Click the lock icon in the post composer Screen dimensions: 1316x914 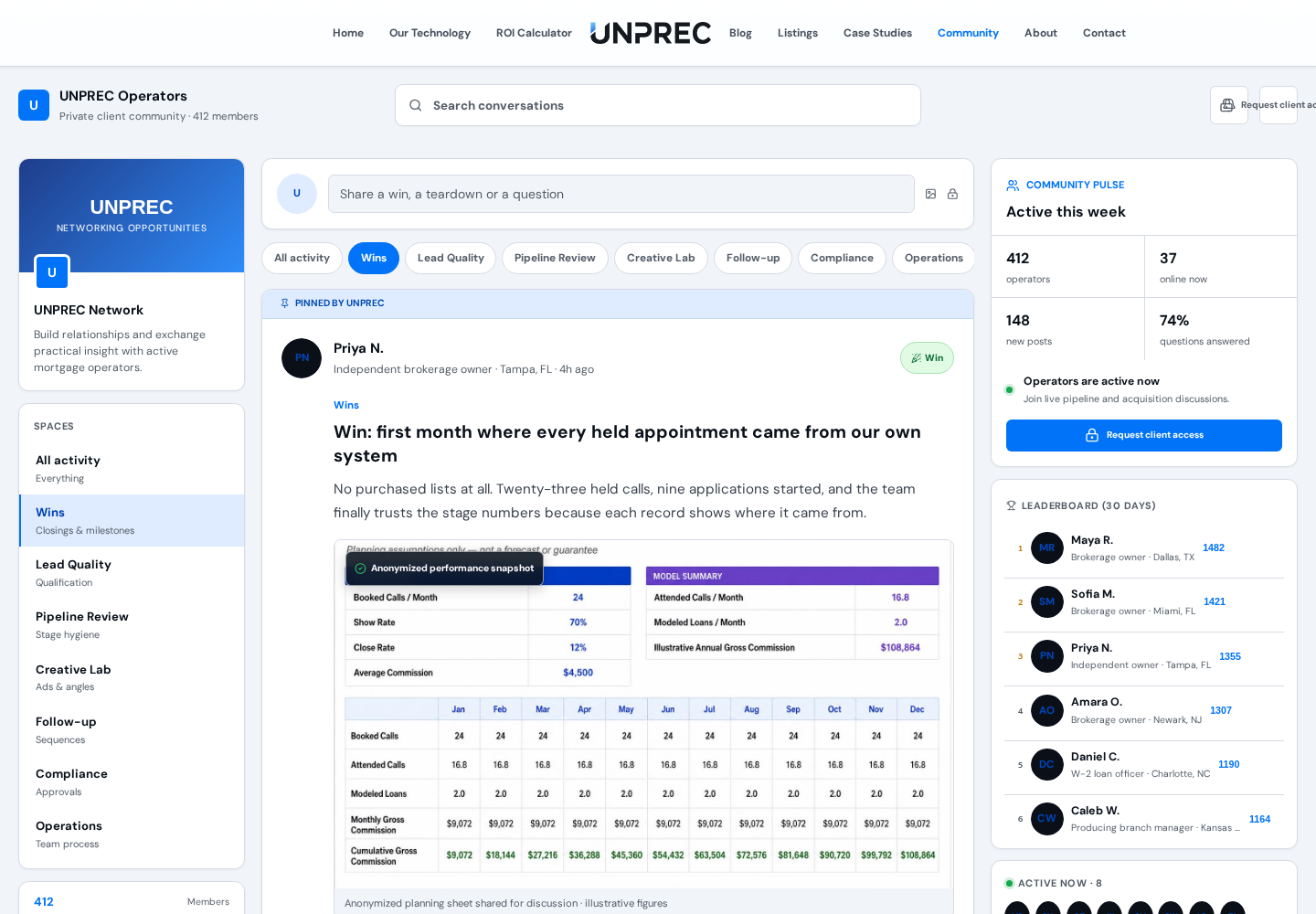tap(952, 194)
